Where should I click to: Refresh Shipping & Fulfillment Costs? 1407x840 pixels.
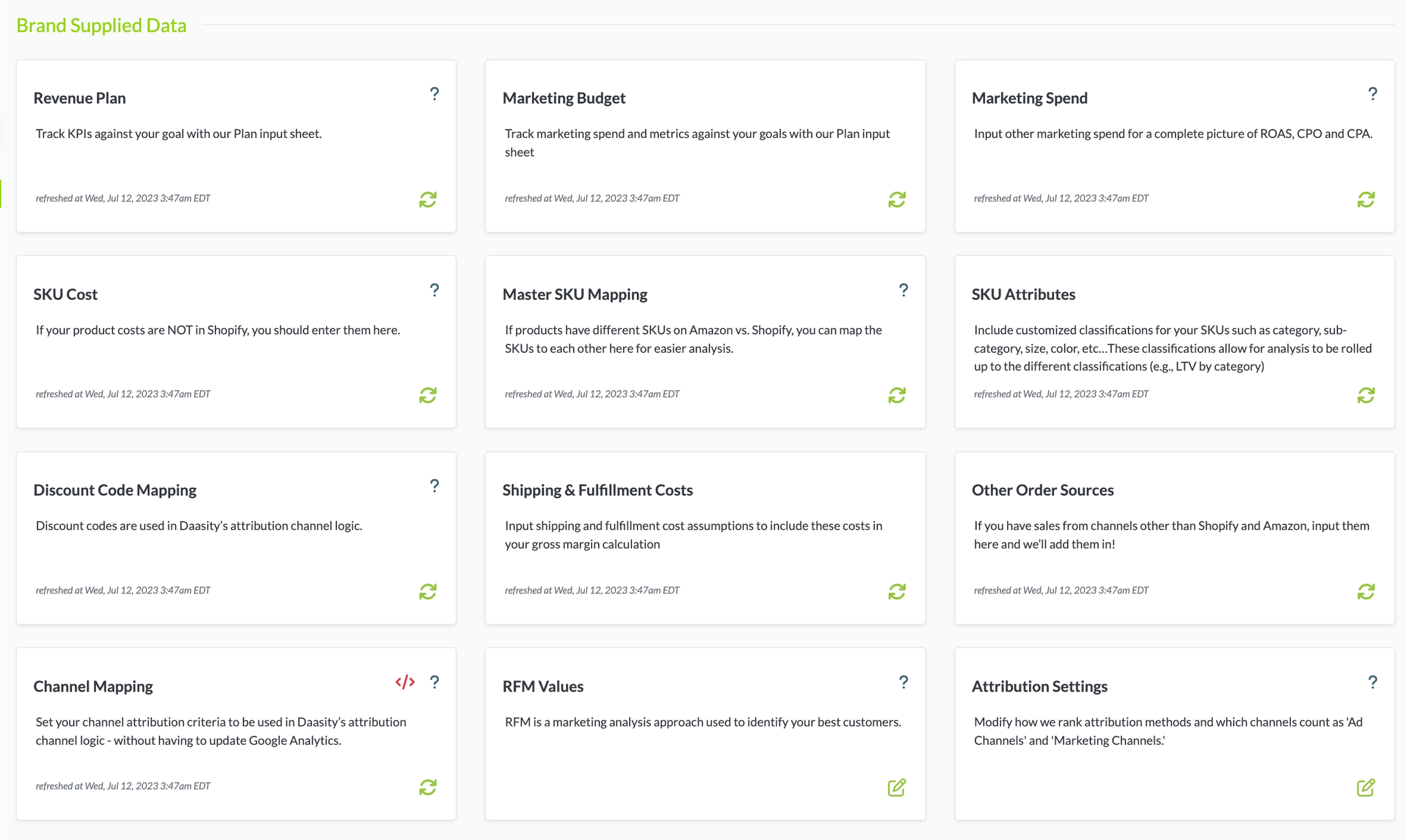coord(896,592)
